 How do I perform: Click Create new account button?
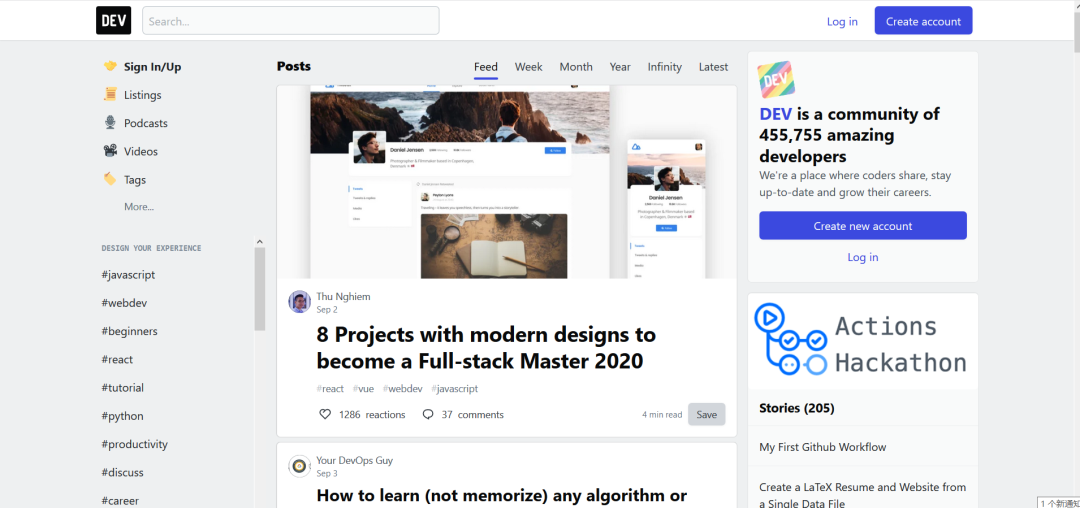click(x=862, y=226)
